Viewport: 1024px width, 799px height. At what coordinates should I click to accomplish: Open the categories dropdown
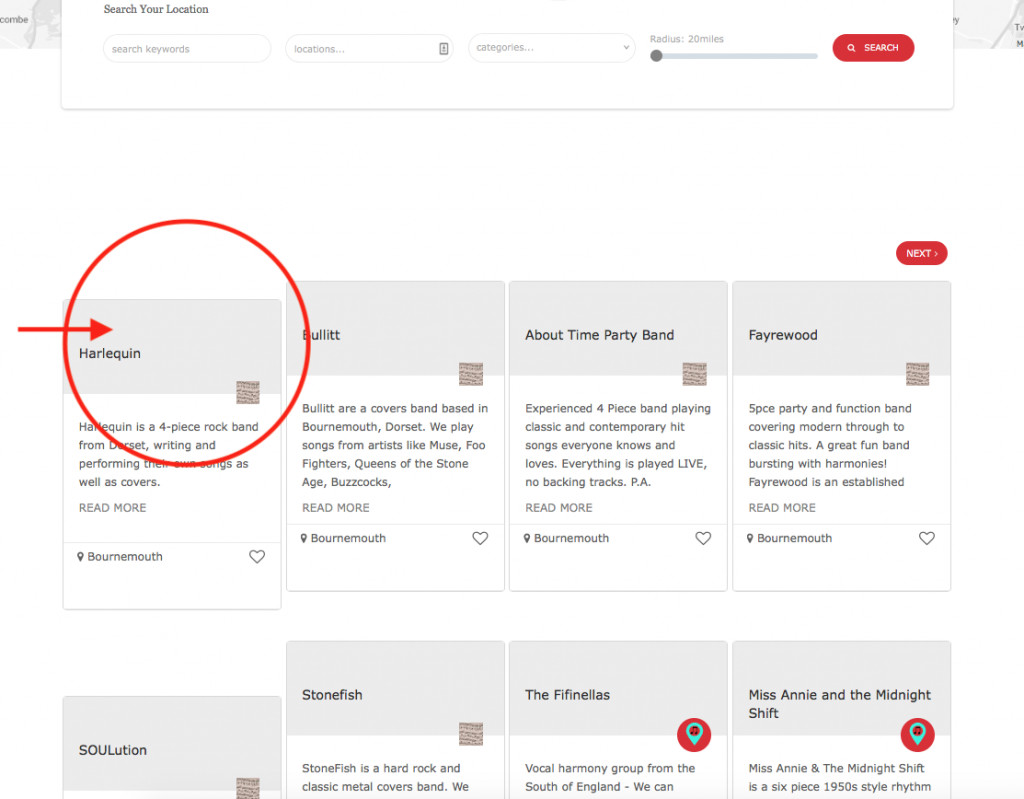[x=551, y=47]
